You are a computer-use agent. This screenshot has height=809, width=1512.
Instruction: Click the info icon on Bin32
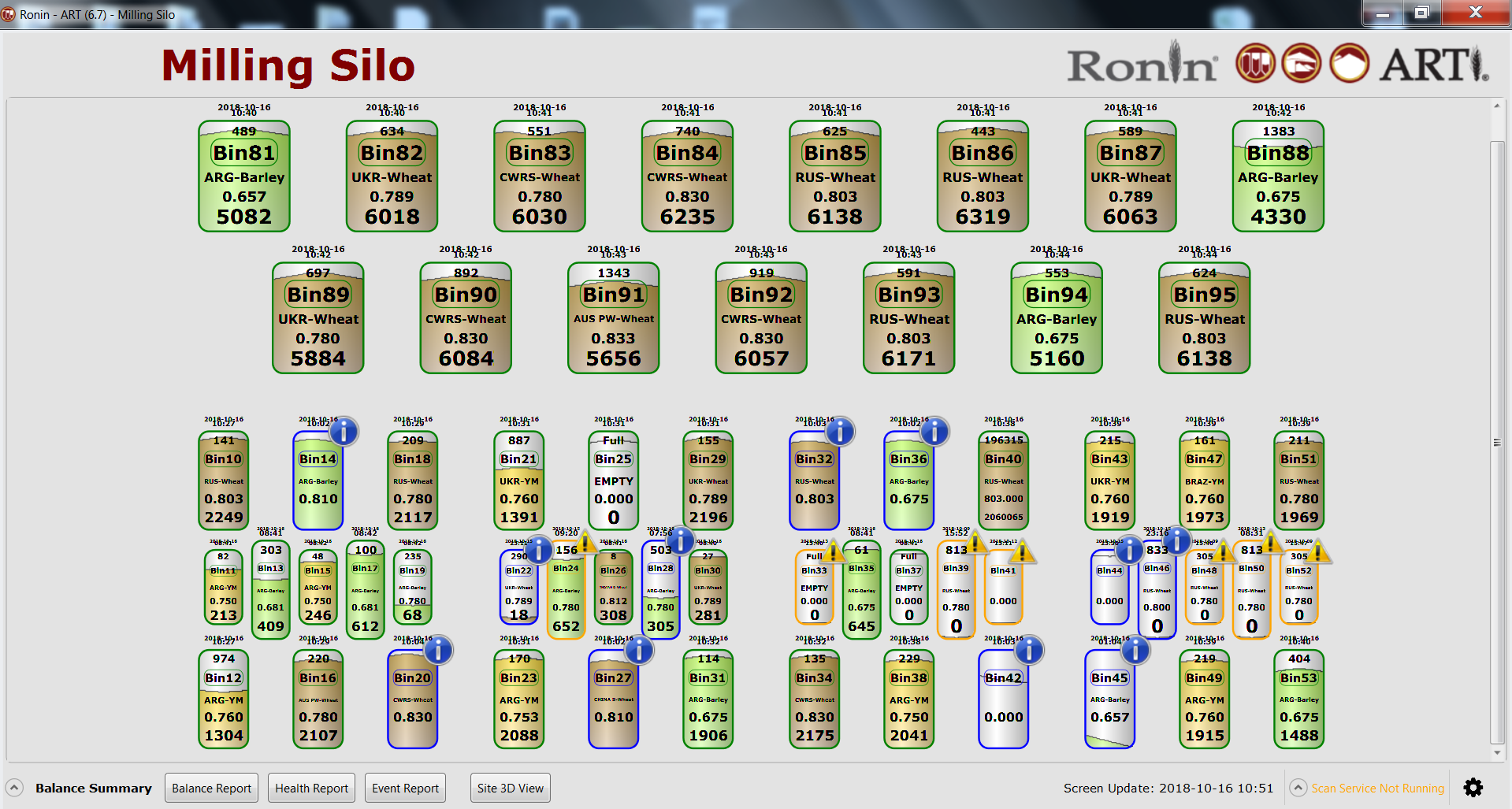[840, 432]
